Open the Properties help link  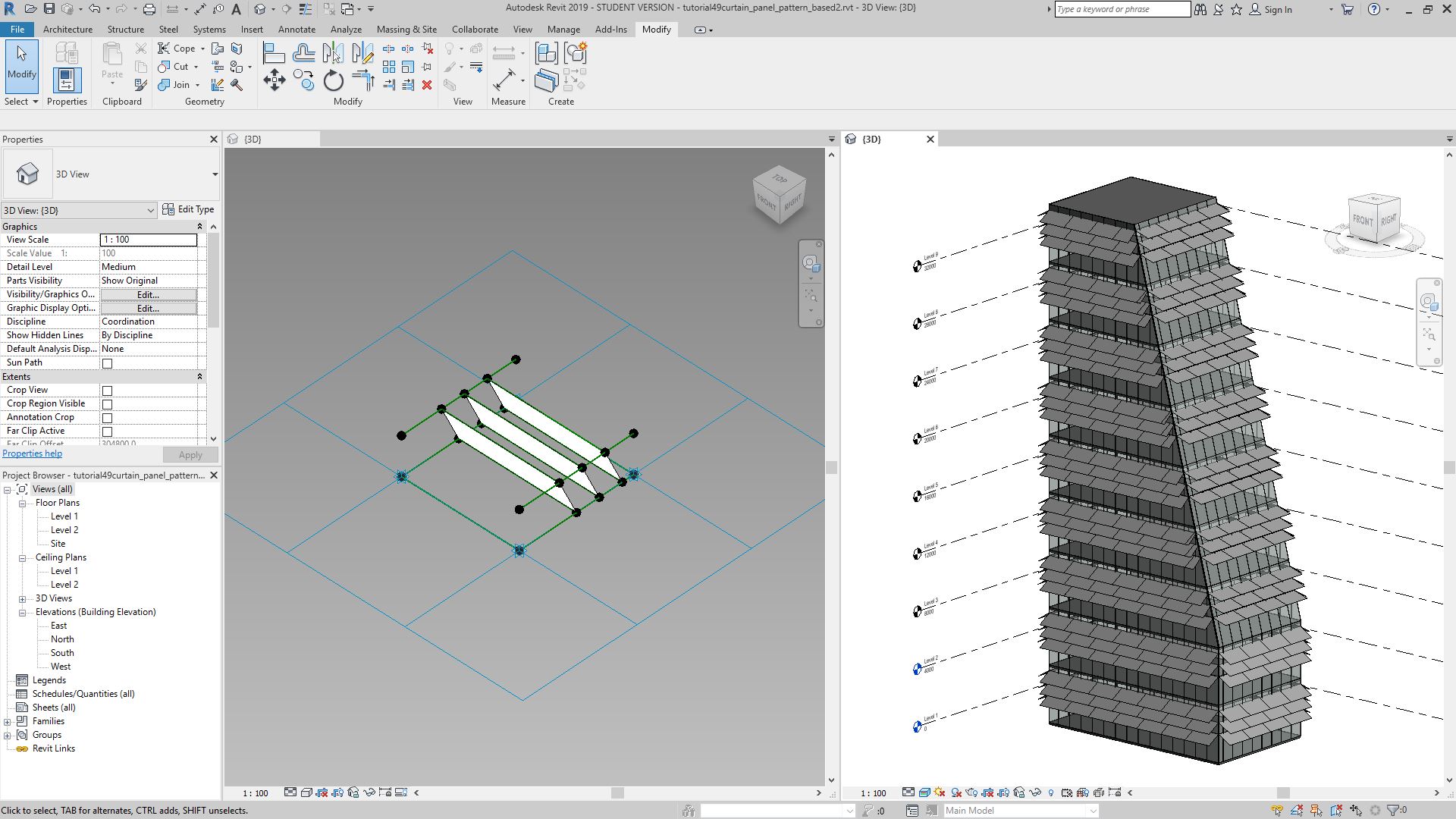coord(32,453)
